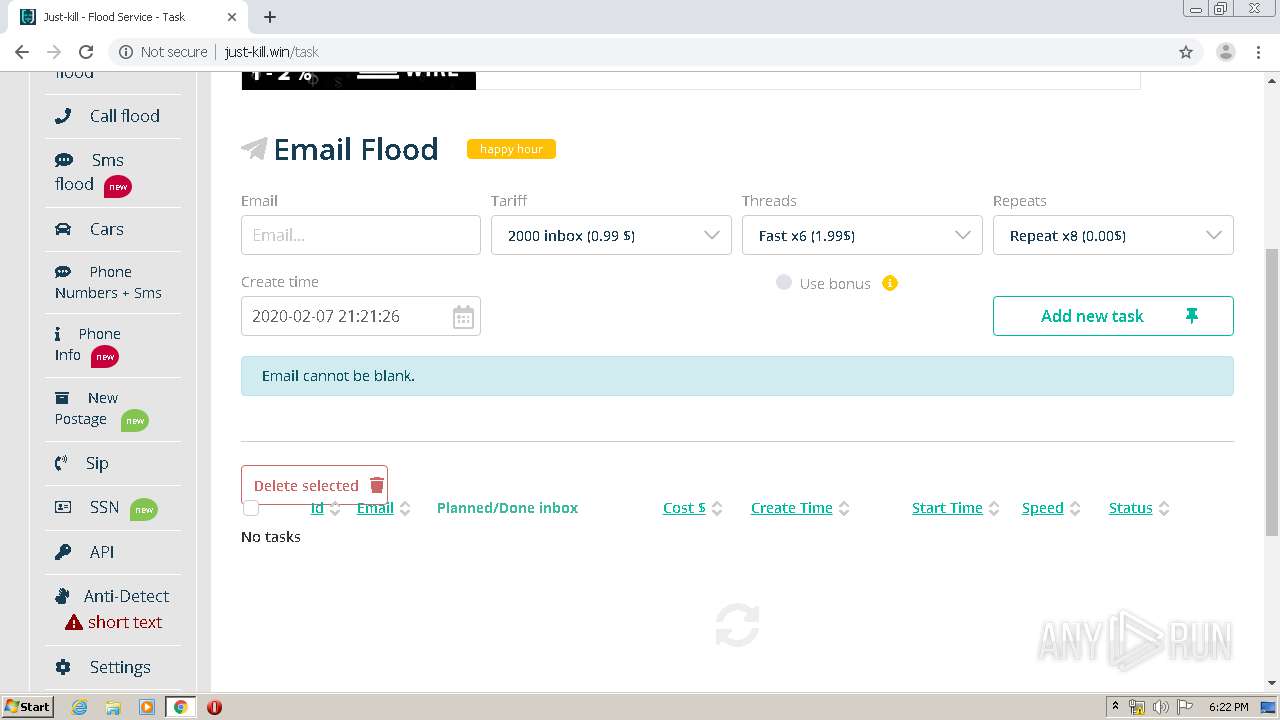Click the sort arrows next to Status
This screenshot has width=1280, height=720.
[x=1163, y=508]
